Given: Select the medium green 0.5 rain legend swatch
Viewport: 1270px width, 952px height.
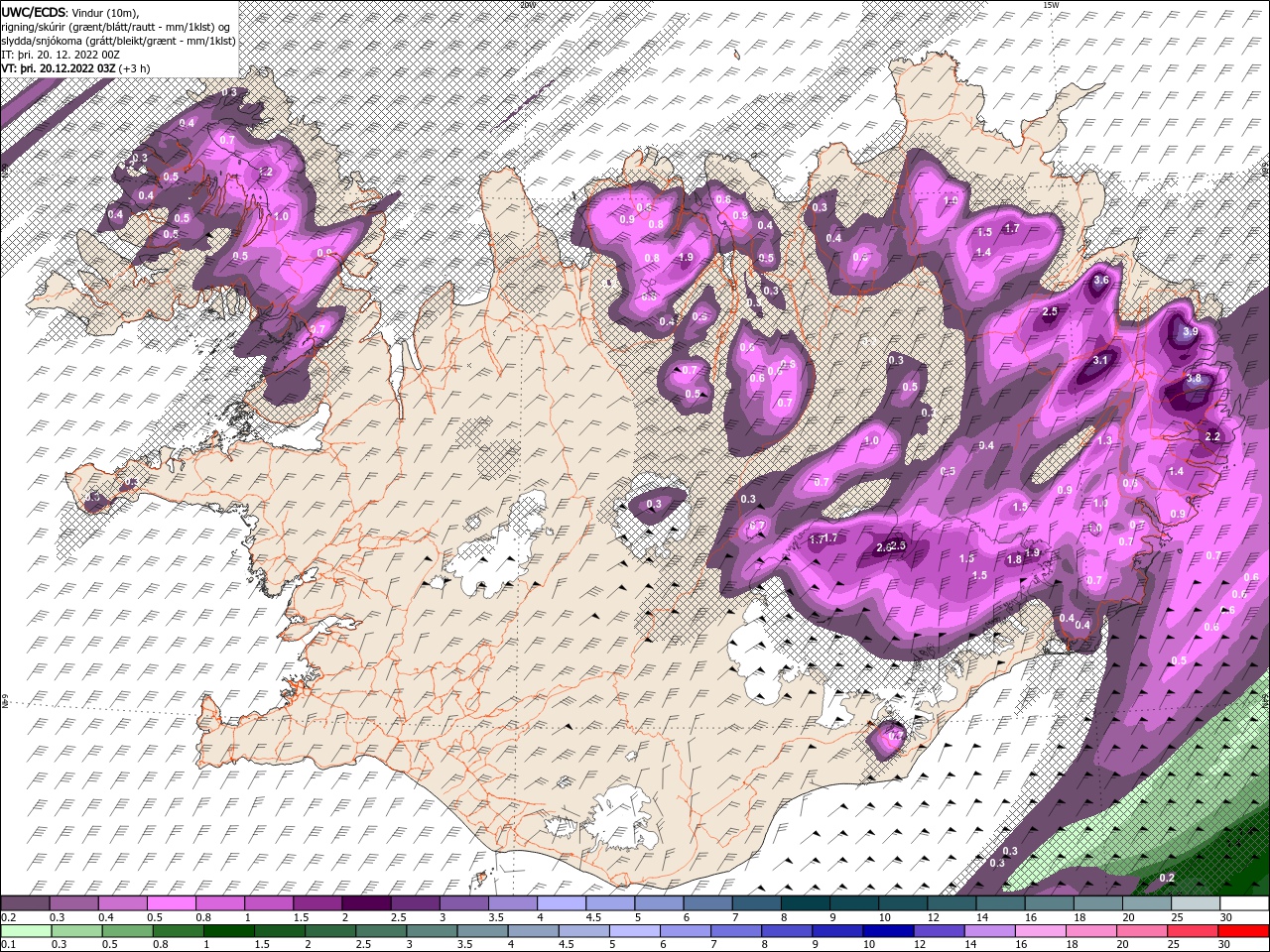Looking at the screenshot, I should tap(127, 930).
